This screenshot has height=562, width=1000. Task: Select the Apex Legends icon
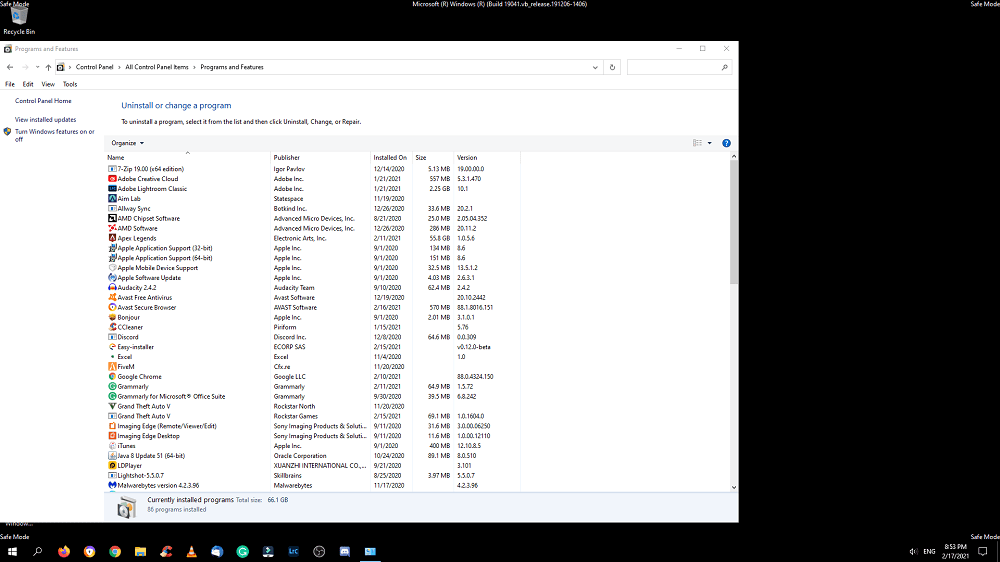coord(112,238)
